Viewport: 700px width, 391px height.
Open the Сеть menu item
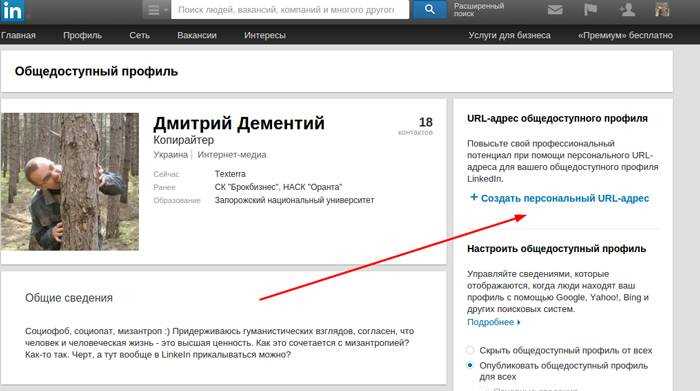coord(139,35)
